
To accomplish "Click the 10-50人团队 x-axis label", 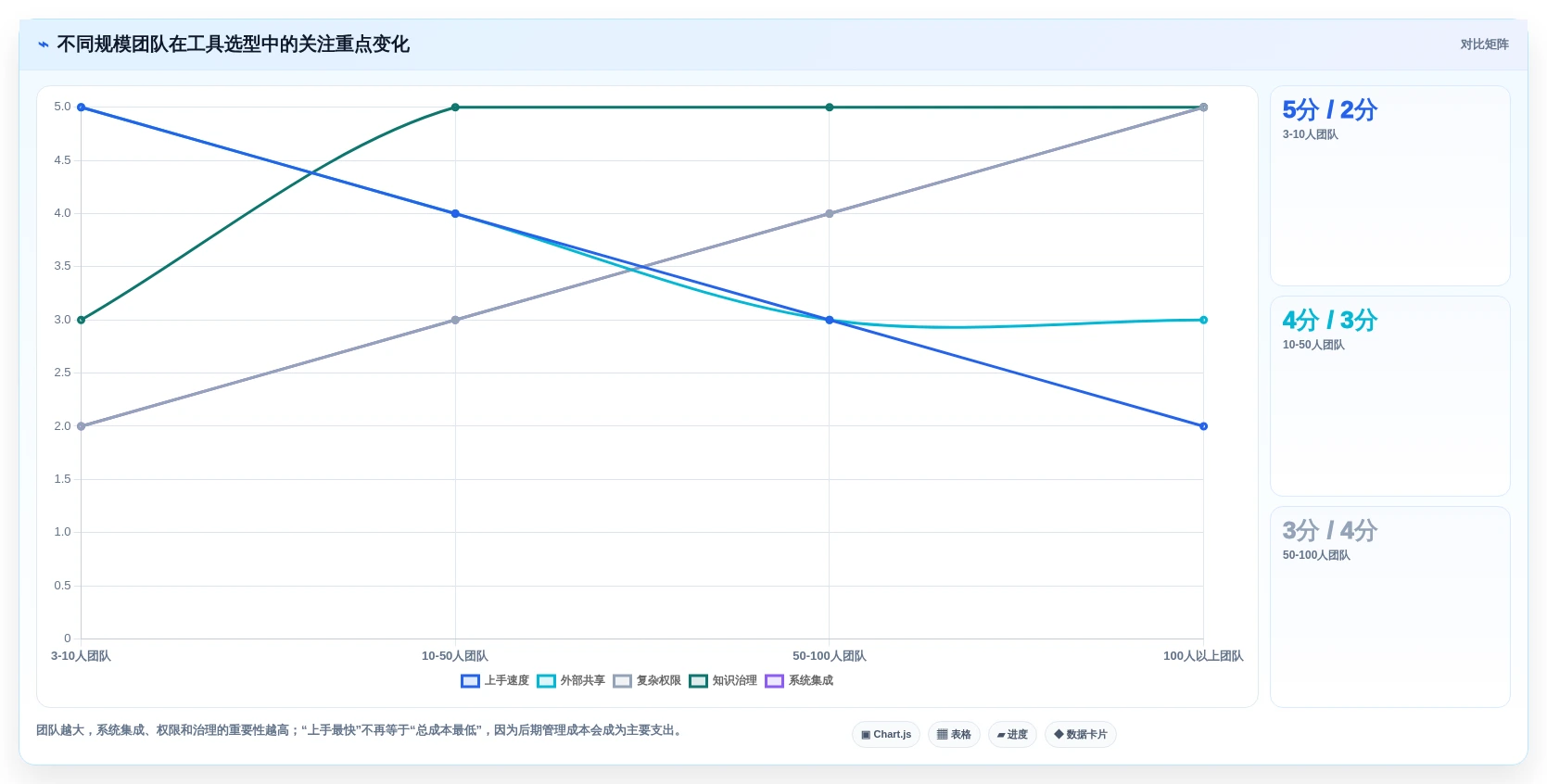I will point(455,656).
